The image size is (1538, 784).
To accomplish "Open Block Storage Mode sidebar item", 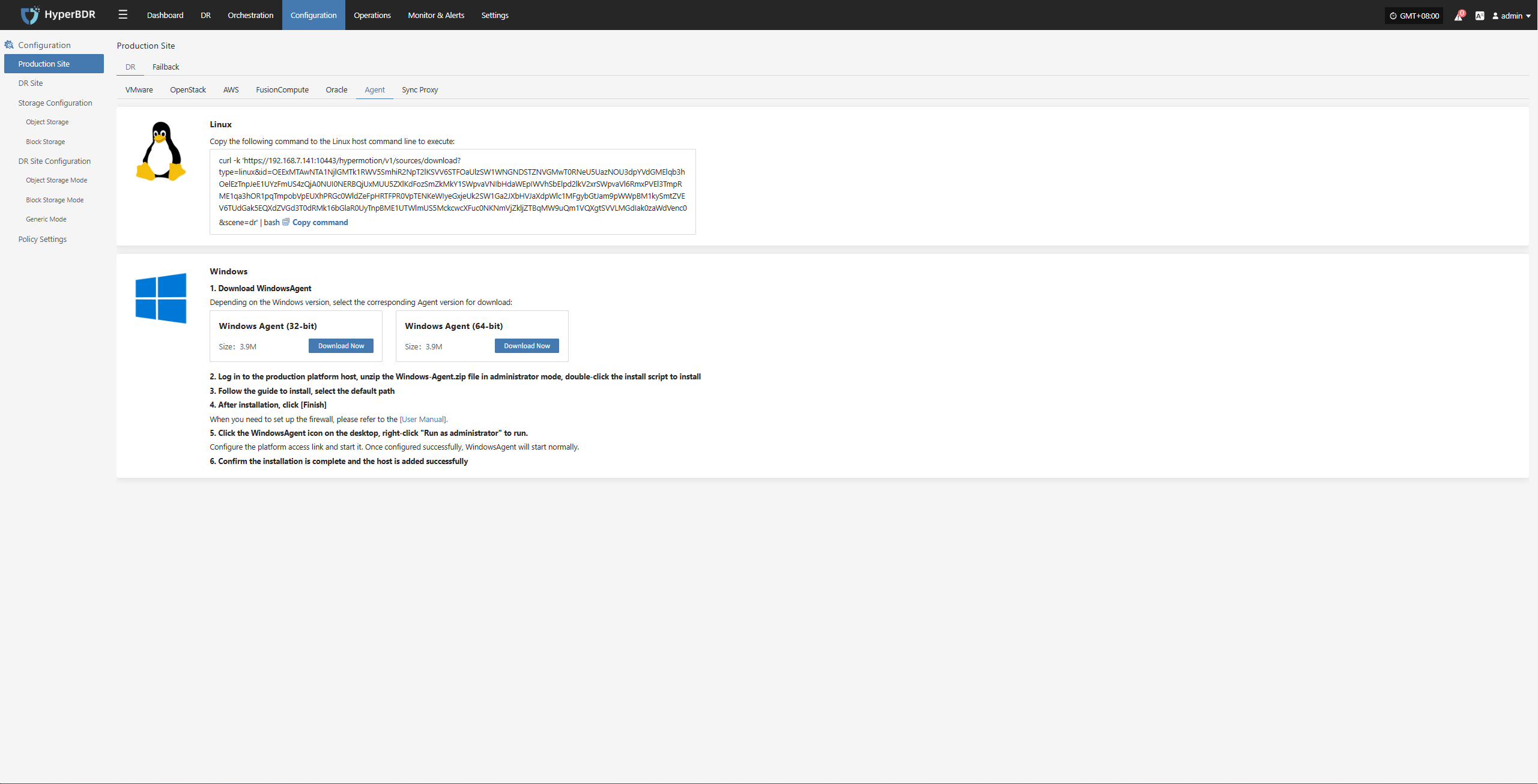I will pos(54,200).
